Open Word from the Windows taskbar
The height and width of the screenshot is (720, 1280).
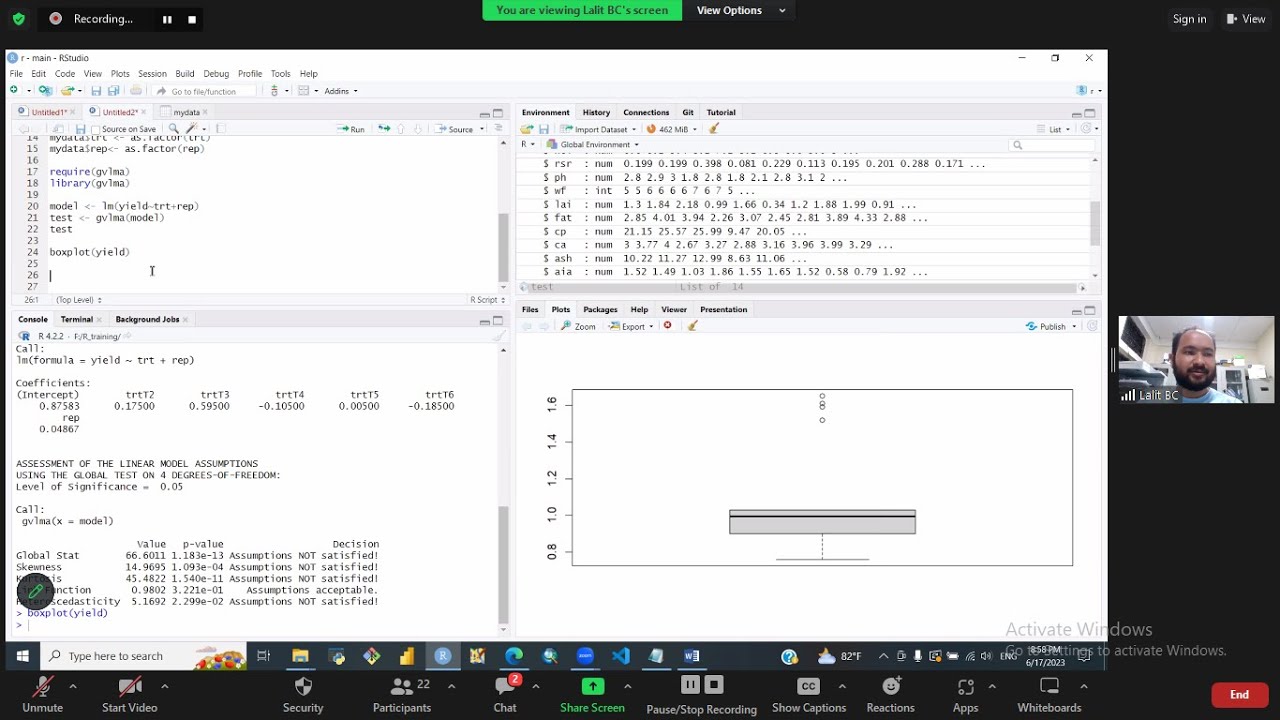click(692, 656)
